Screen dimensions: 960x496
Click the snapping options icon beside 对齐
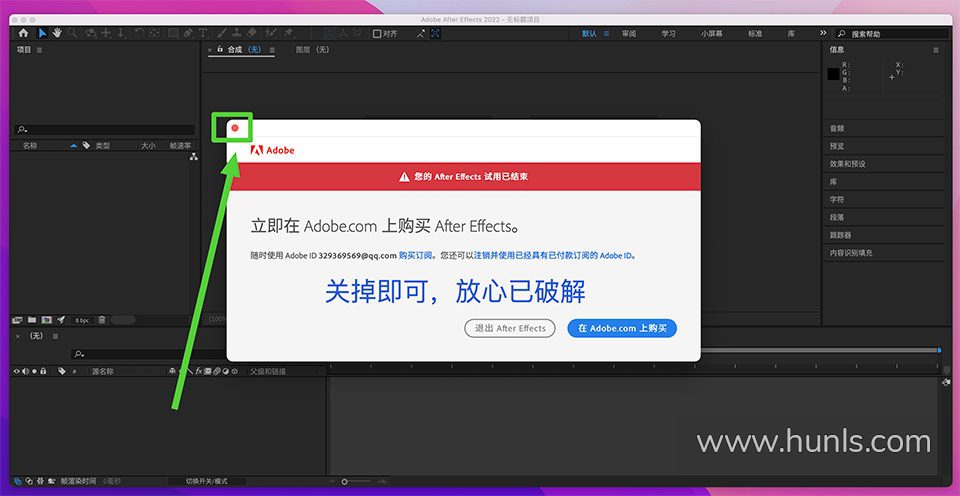point(421,34)
